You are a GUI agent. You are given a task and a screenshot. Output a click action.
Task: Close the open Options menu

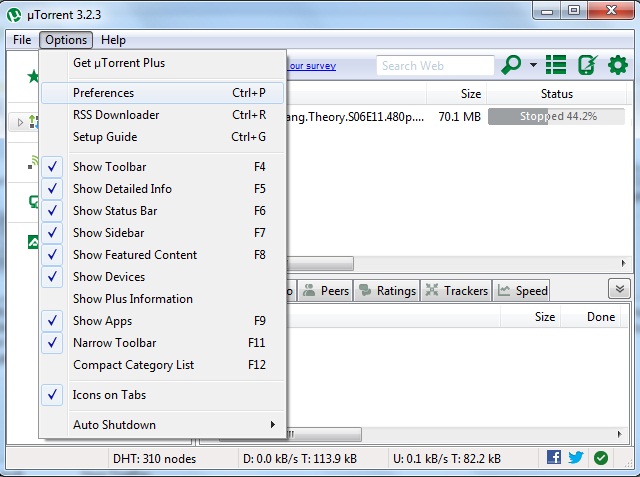(66, 40)
